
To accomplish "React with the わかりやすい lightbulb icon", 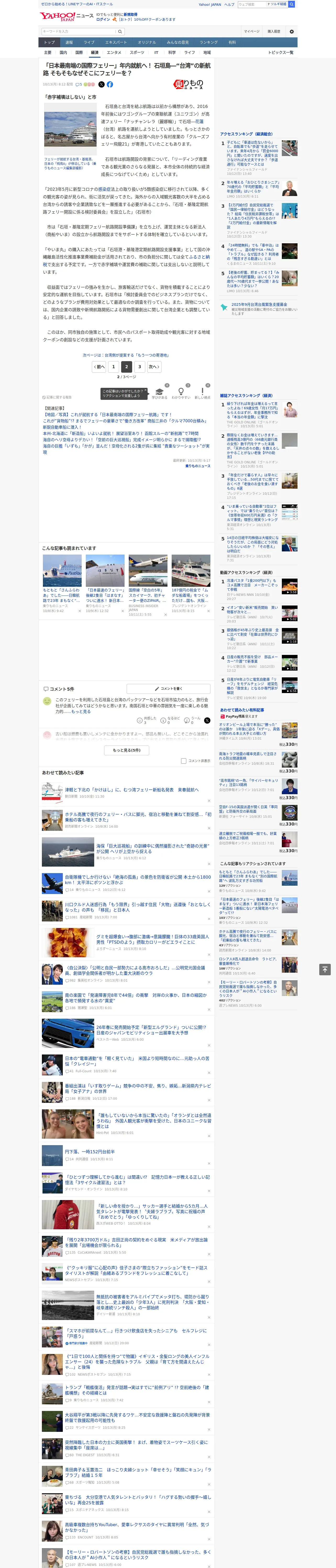I will (x=181, y=392).
